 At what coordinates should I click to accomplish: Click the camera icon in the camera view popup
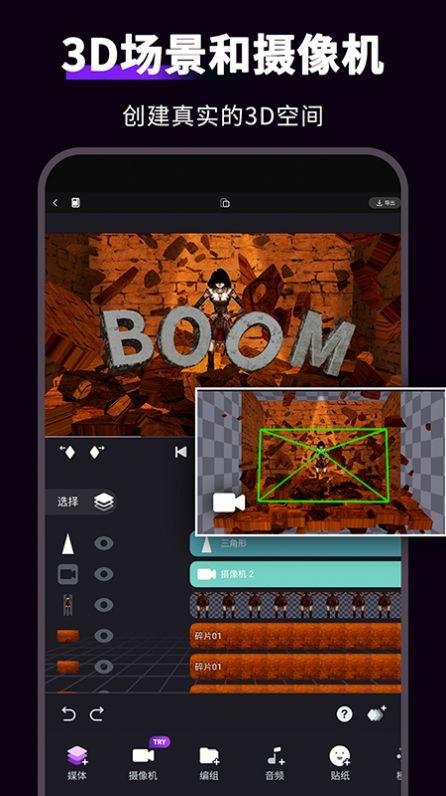point(228,503)
